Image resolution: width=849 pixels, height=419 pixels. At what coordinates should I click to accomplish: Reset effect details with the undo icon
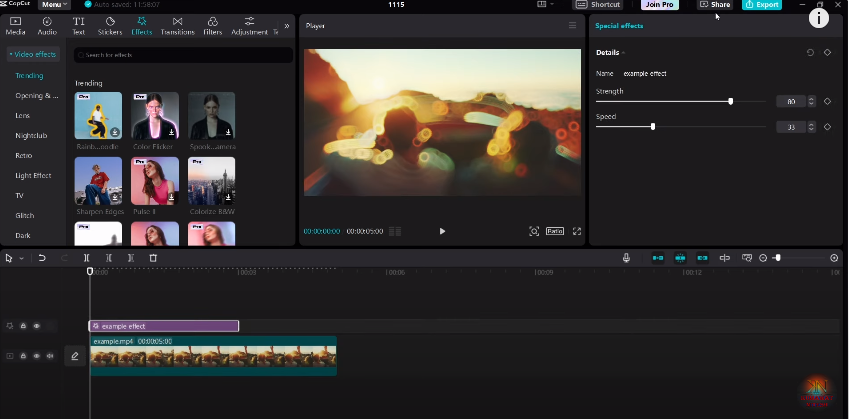coord(810,52)
